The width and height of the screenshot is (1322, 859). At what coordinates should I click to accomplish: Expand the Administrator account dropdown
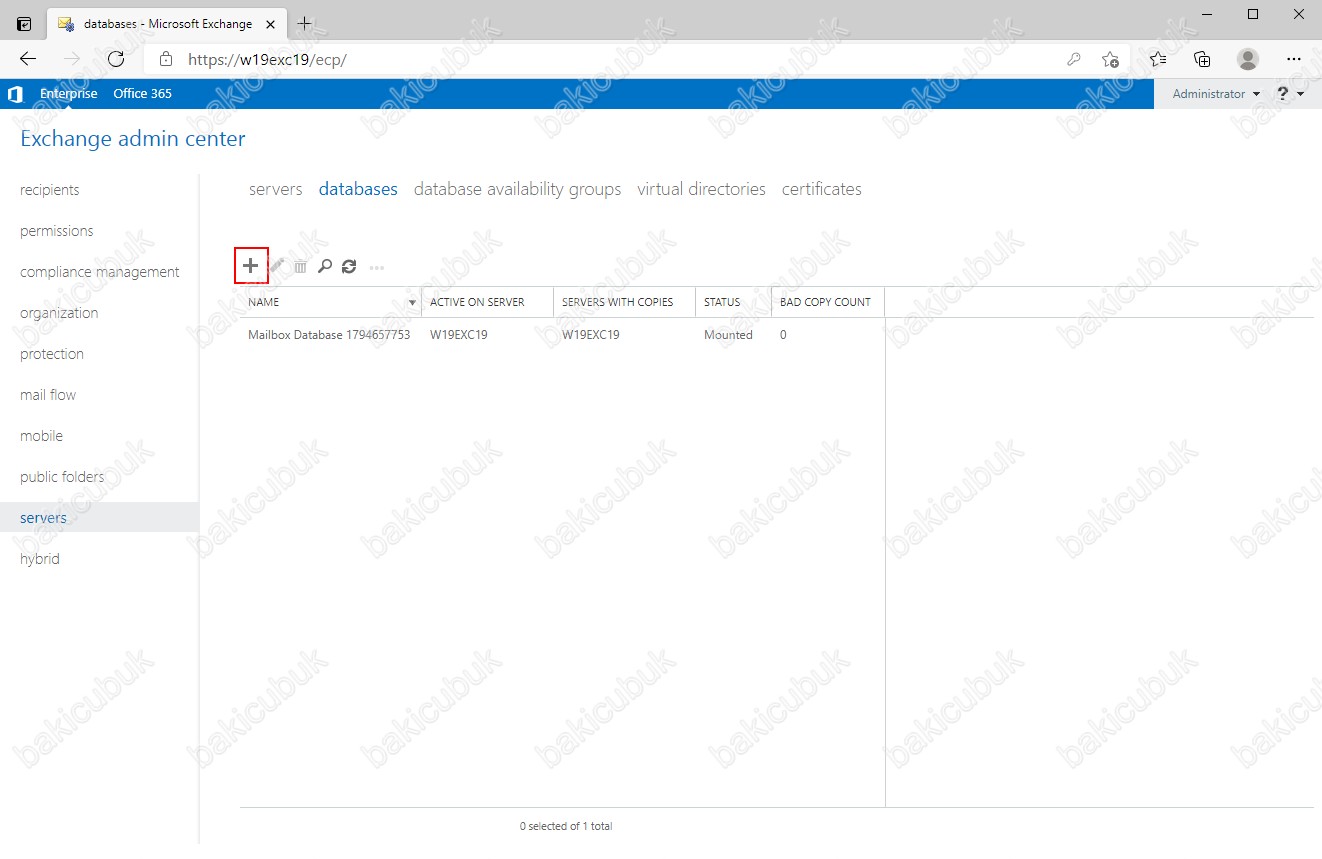tap(1216, 94)
